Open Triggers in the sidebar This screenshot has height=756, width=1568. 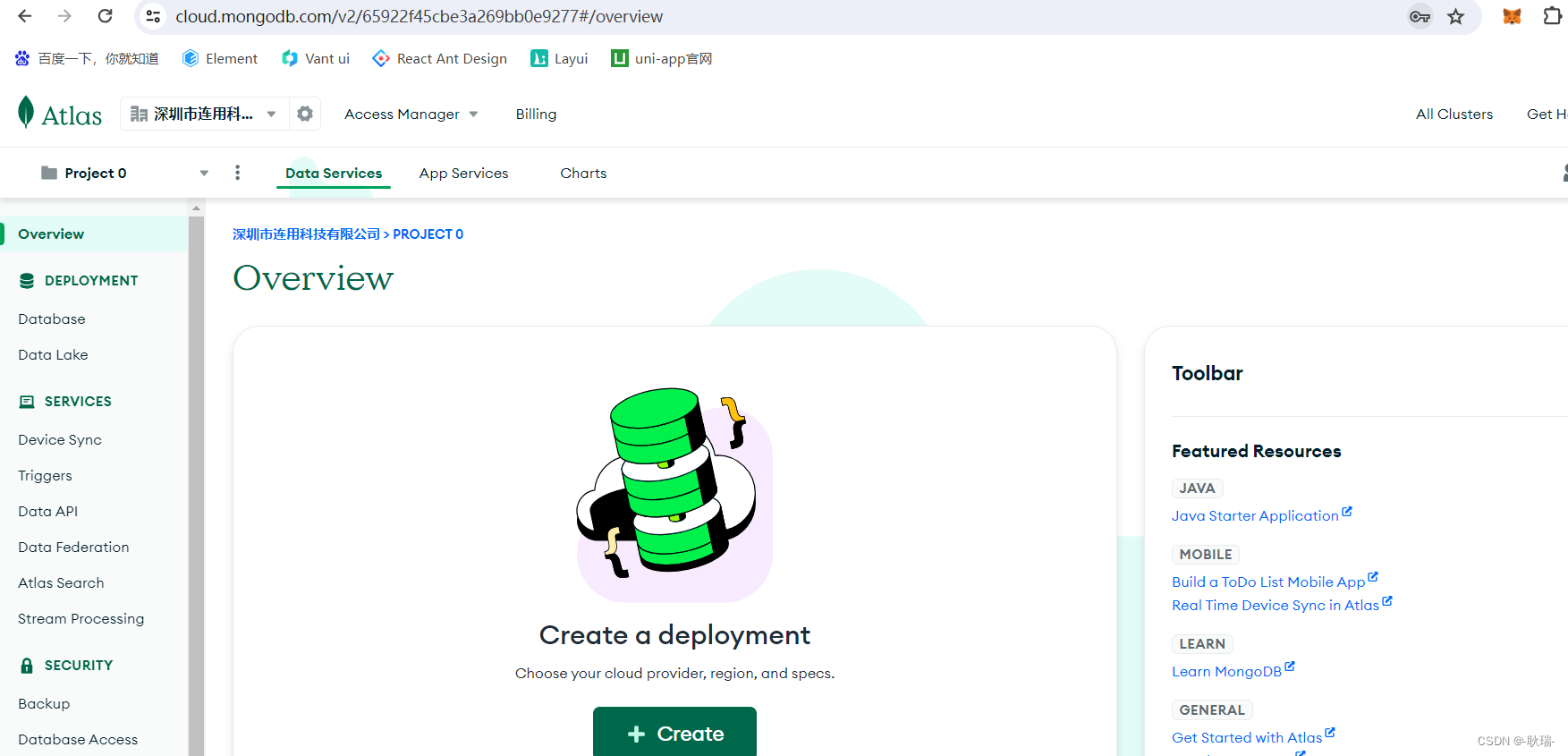pos(45,475)
